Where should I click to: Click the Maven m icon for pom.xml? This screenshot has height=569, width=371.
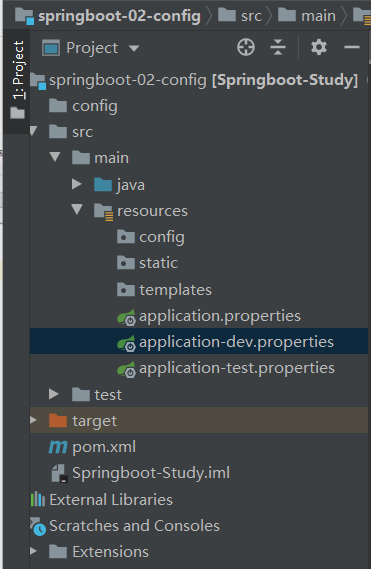[58, 447]
